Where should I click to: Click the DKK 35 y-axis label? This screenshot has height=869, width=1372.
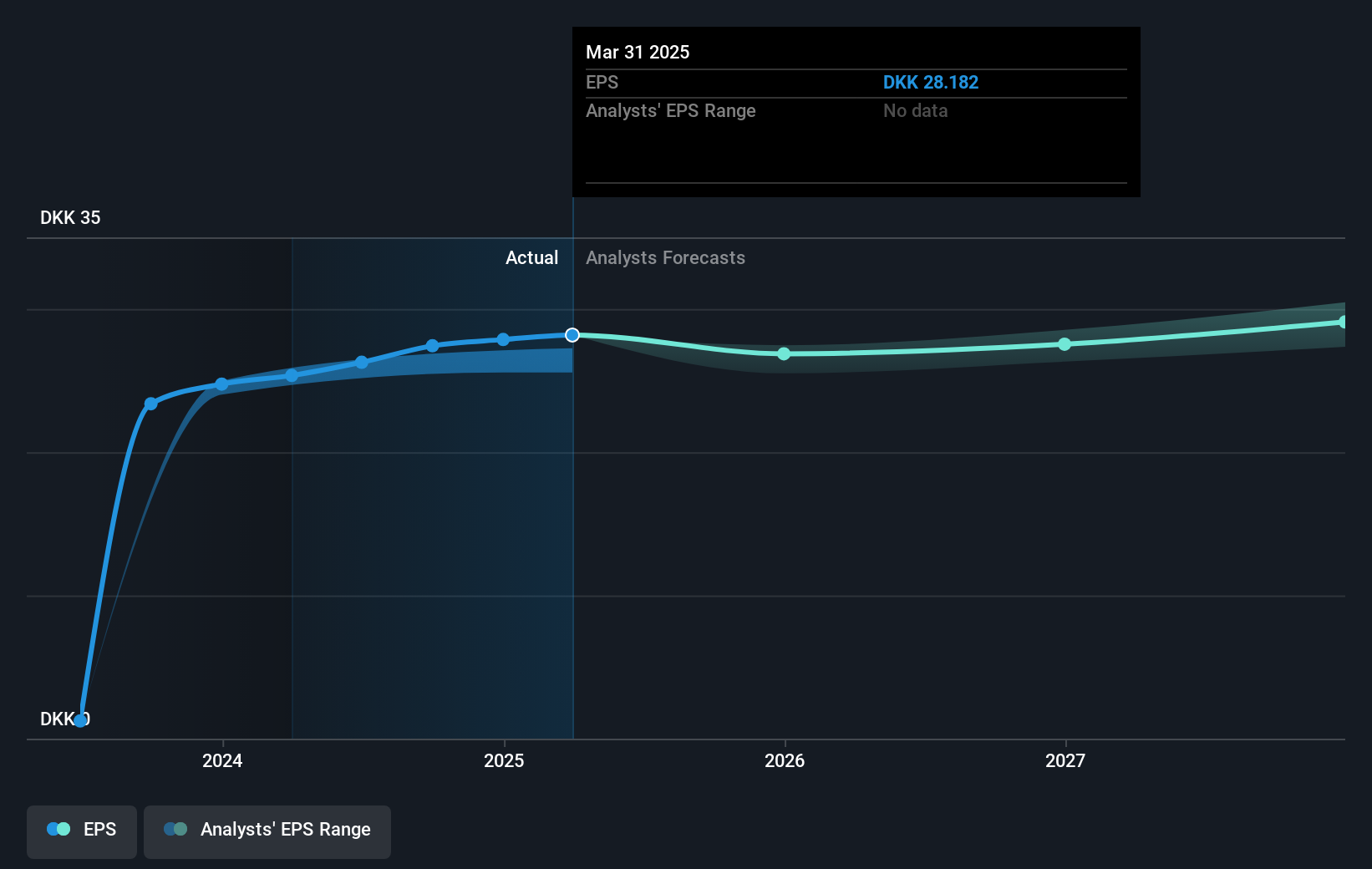(x=70, y=218)
